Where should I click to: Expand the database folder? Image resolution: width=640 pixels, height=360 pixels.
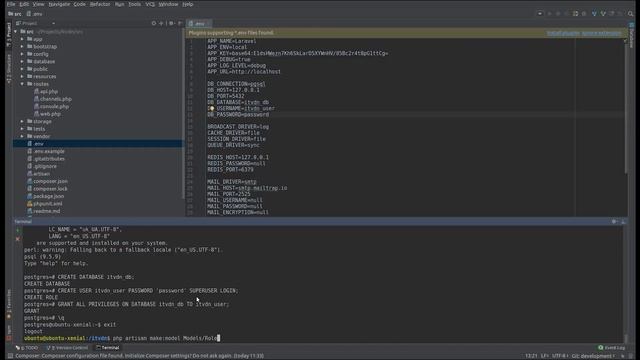22,62
